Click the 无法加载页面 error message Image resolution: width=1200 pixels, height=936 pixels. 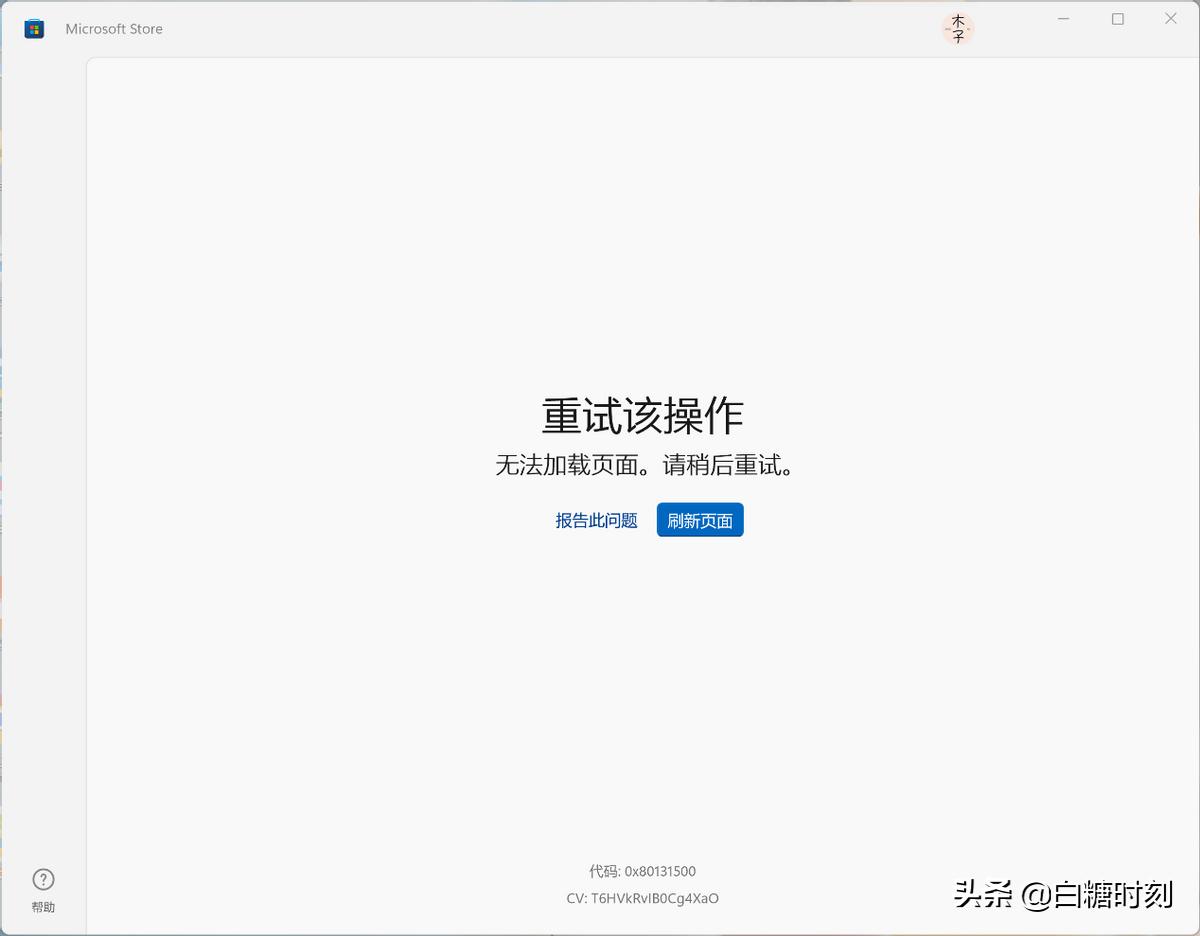coord(643,465)
